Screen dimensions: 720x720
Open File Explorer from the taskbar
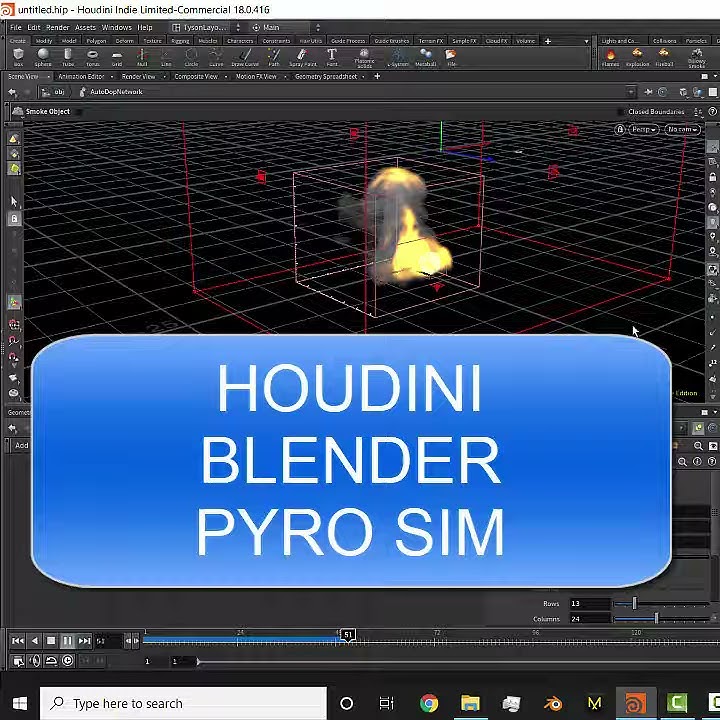pyautogui.click(x=470, y=703)
